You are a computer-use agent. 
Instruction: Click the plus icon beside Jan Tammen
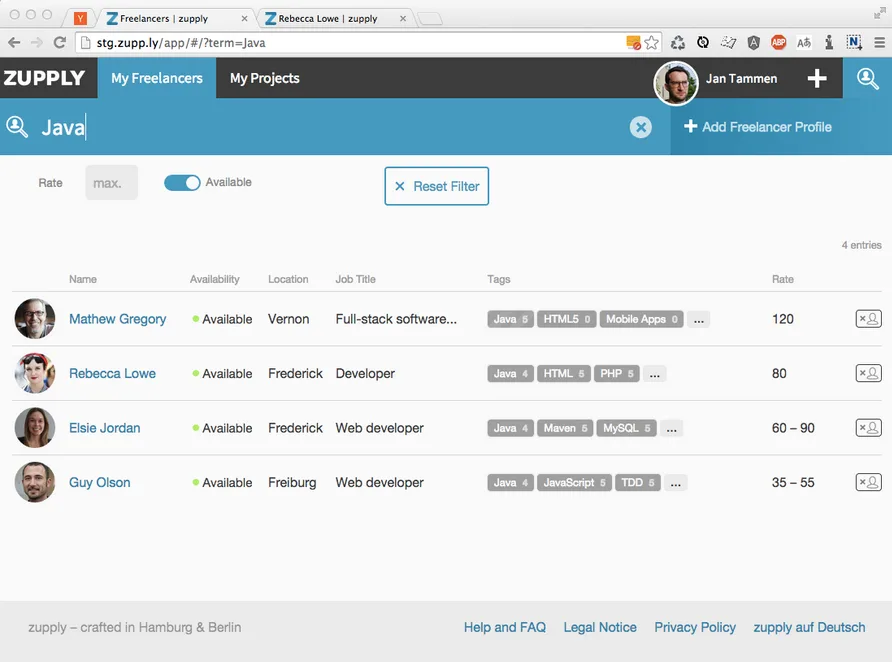pyautogui.click(x=817, y=78)
